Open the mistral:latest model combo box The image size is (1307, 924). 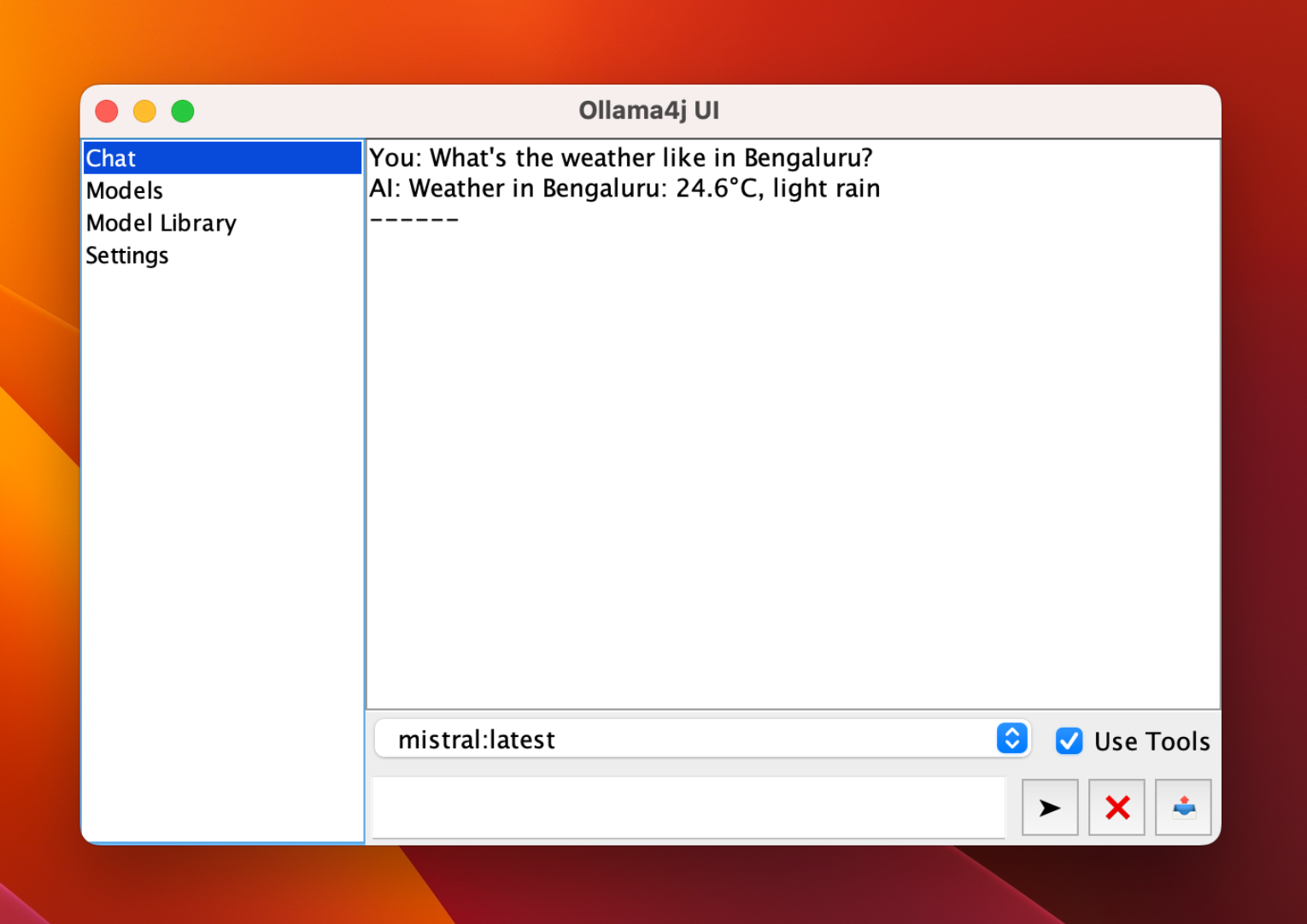pos(683,739)
